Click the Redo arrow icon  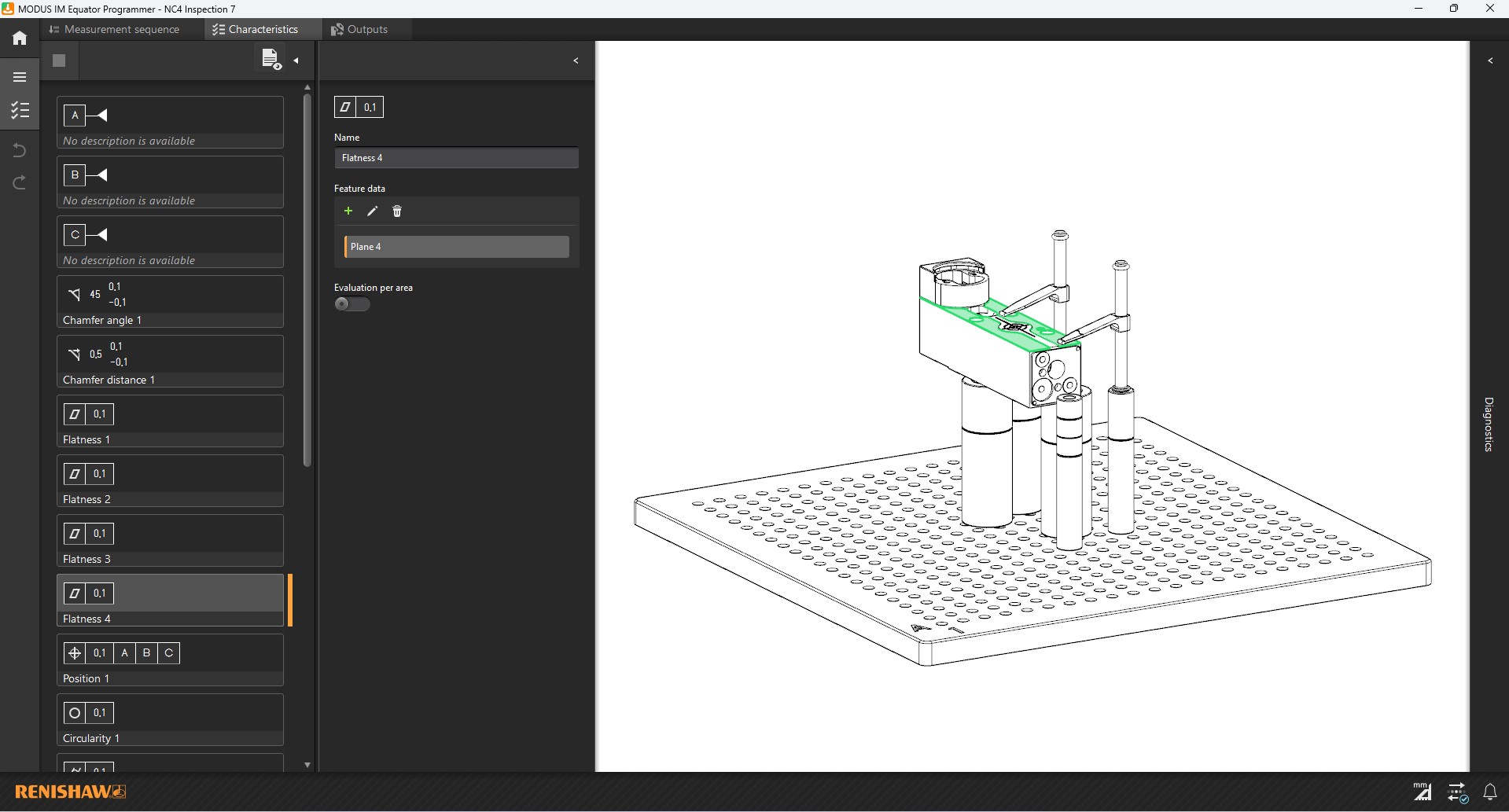(x=20, y=182)
